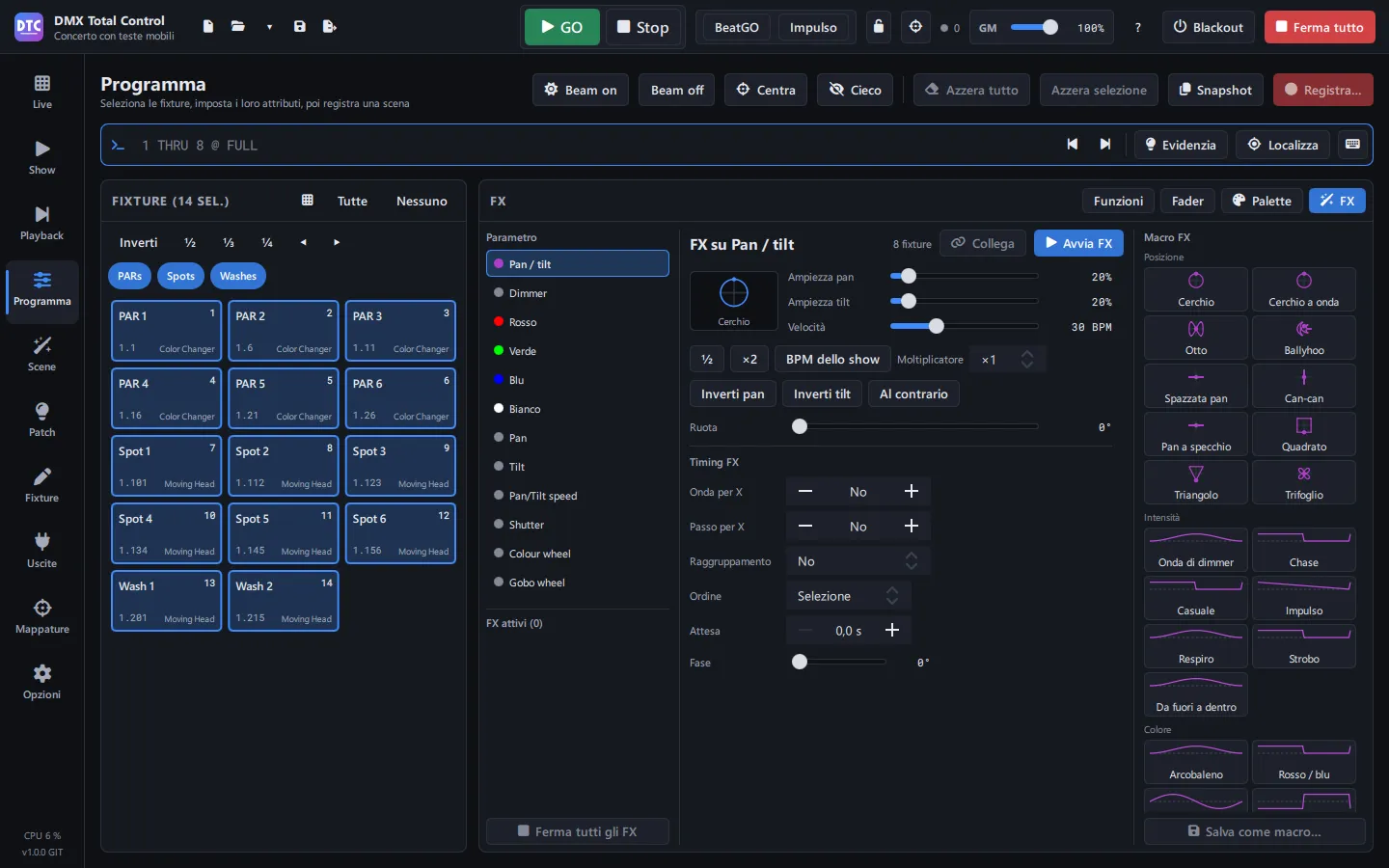
Task: Open the Live sidebar section
Action: (x=41, y=92)
